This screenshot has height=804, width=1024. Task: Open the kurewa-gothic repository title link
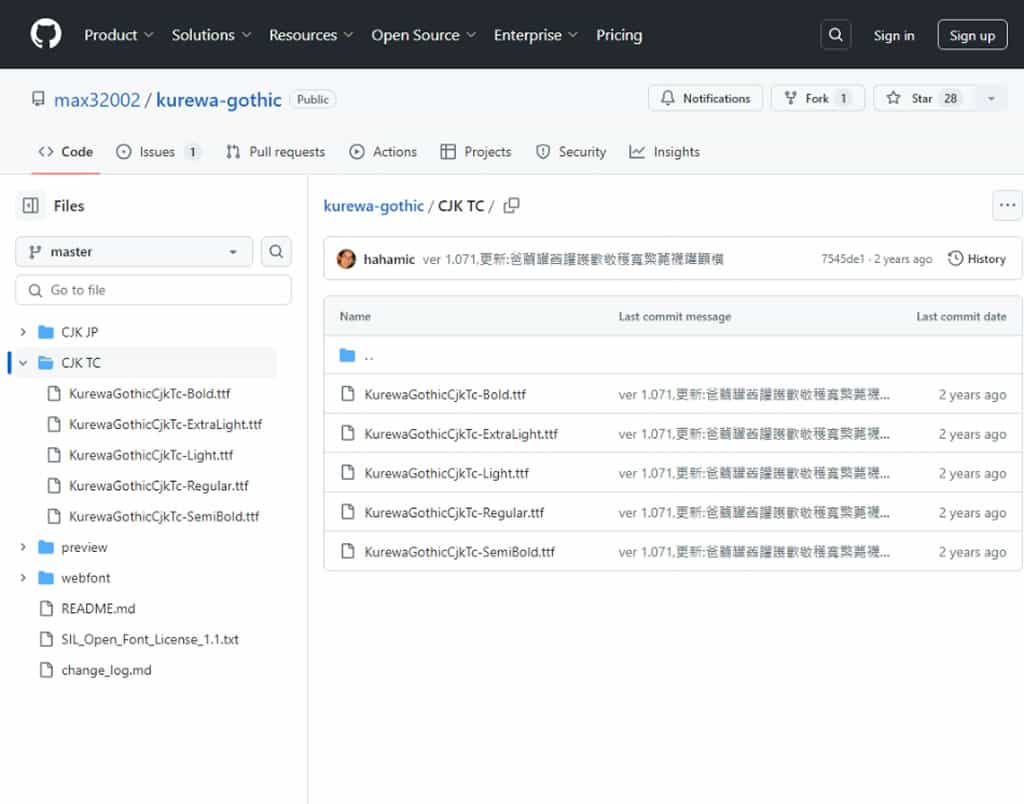click(x=219, y=100)
